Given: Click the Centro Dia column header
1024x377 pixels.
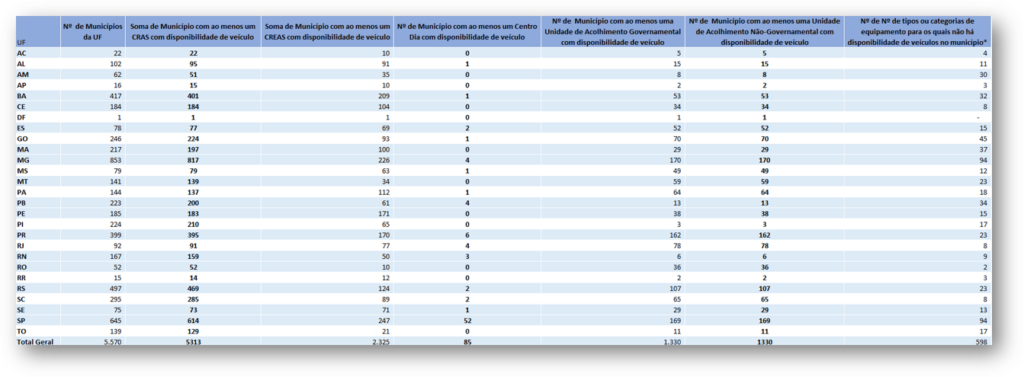Looking at the screenshot, I should pos(467,31).
